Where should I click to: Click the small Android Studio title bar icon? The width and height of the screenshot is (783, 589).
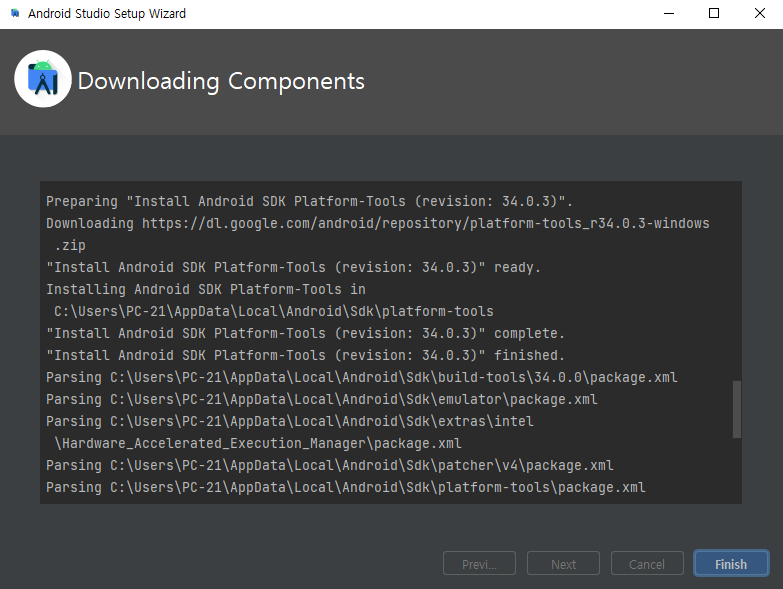point(15,13)
